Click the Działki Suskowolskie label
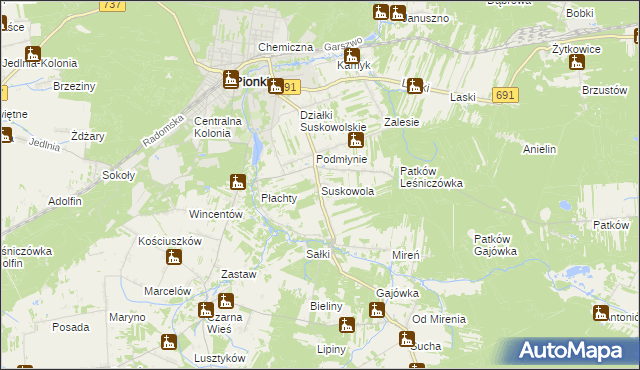The width and height of the screenshot is (640, 370). click(333, 121)
